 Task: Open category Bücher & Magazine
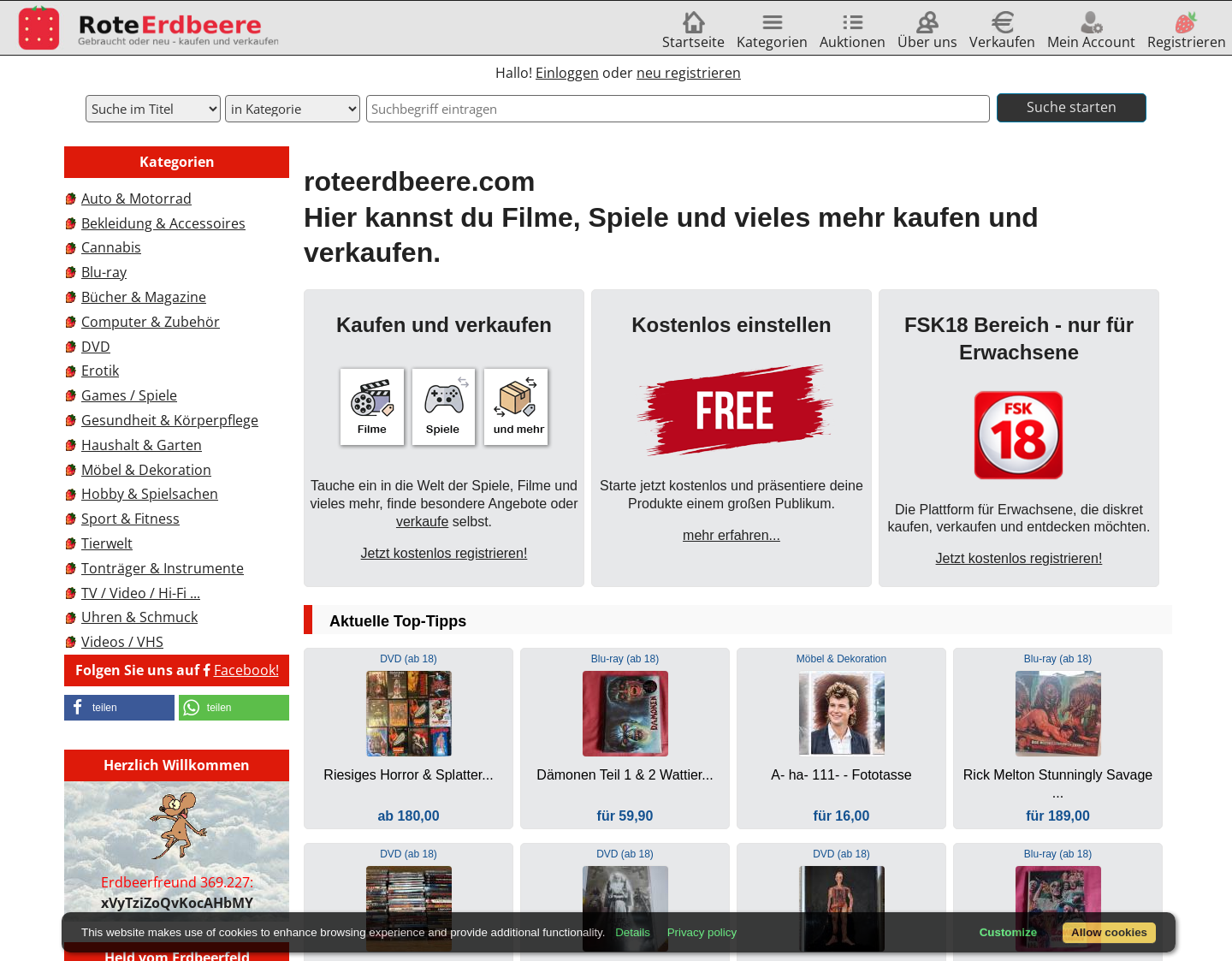point(144,297)
